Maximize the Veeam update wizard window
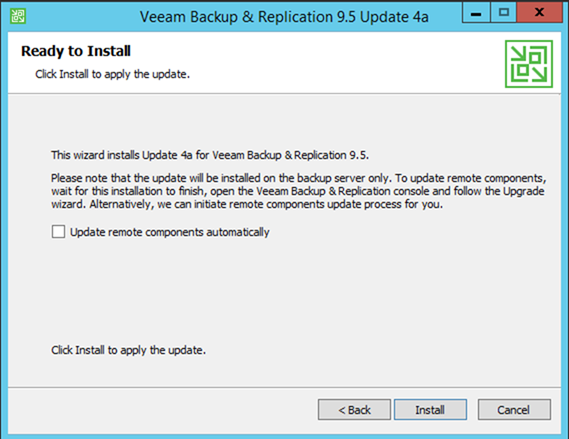This screenshot has width=569, height=439. click(504, 13)
